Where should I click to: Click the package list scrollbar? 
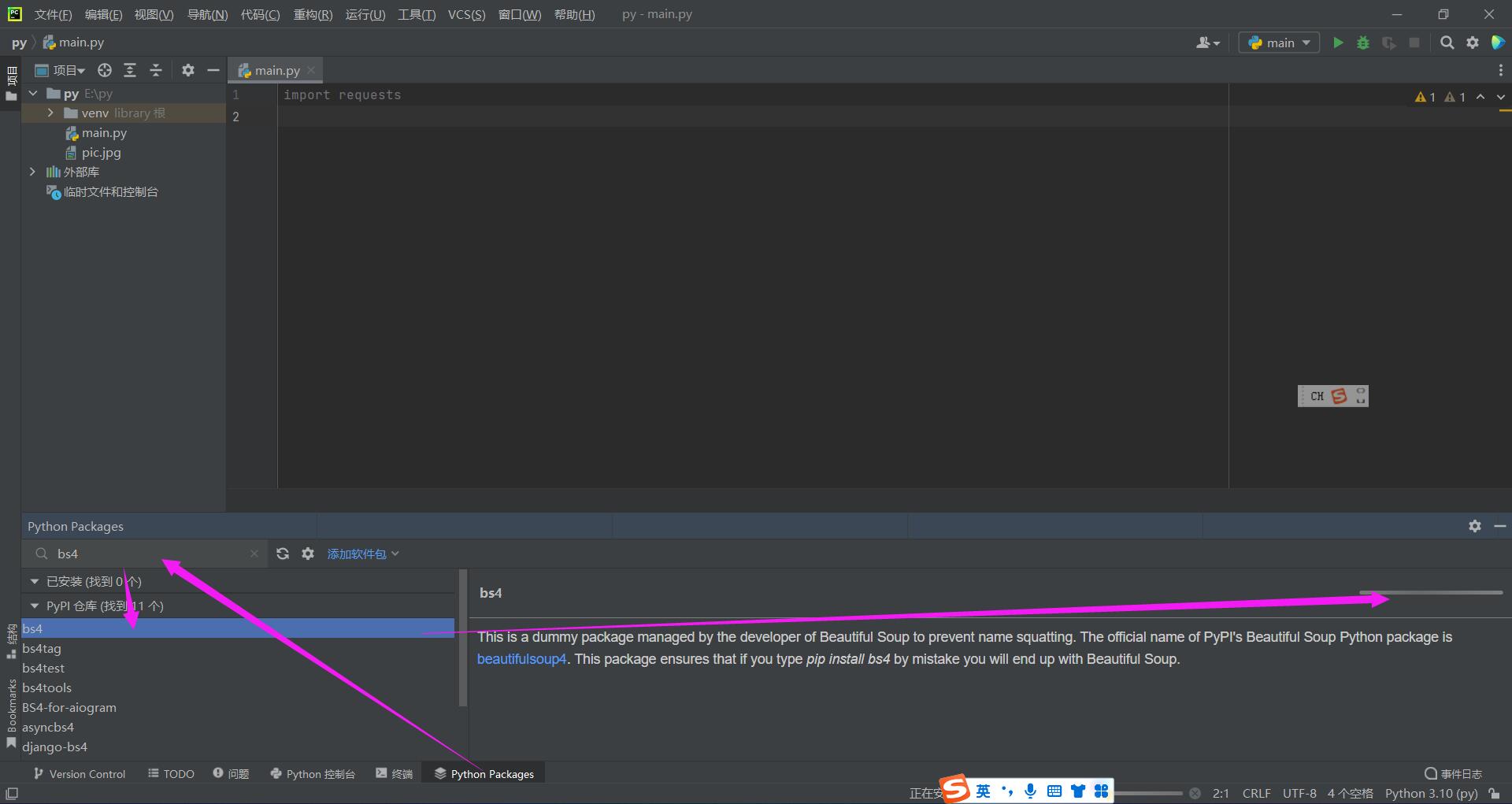pos(462,638)
